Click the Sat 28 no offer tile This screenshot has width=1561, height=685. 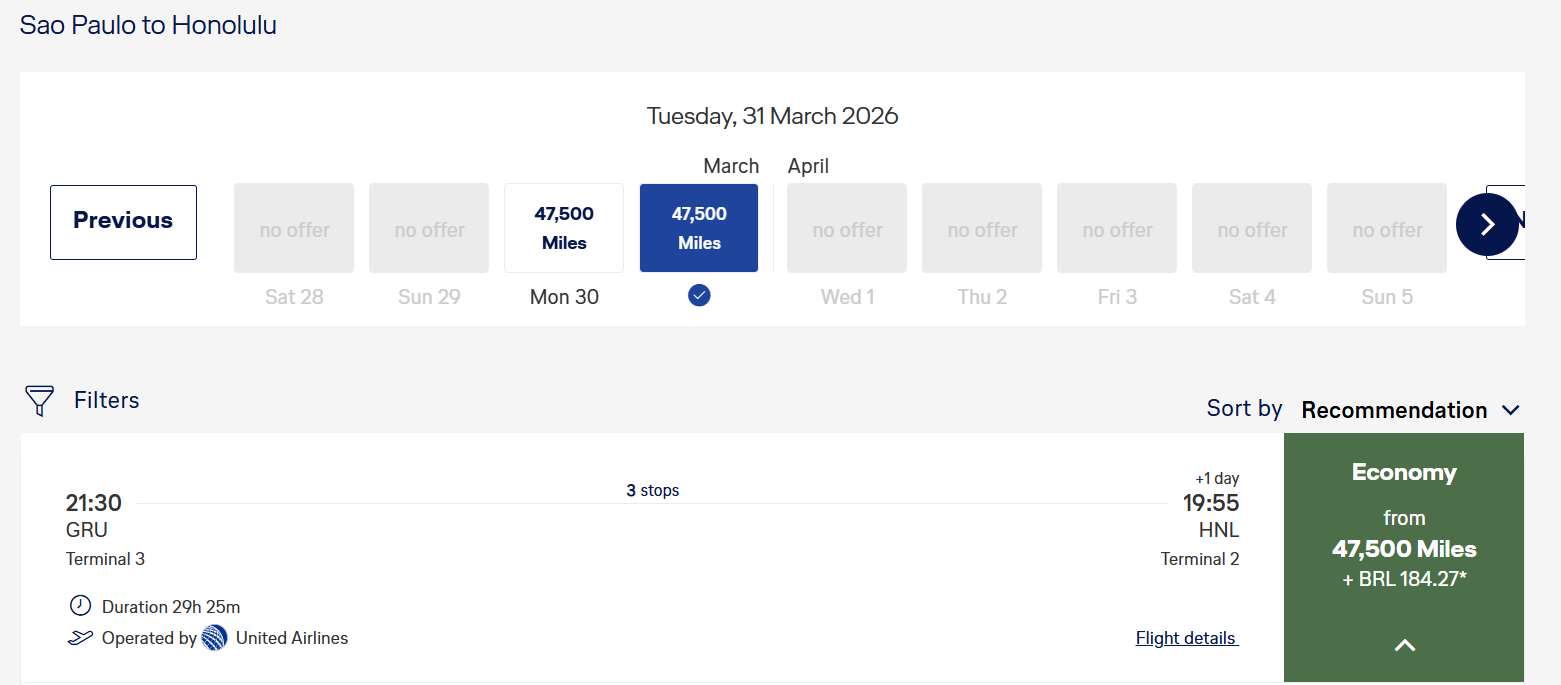click(294, 228)
